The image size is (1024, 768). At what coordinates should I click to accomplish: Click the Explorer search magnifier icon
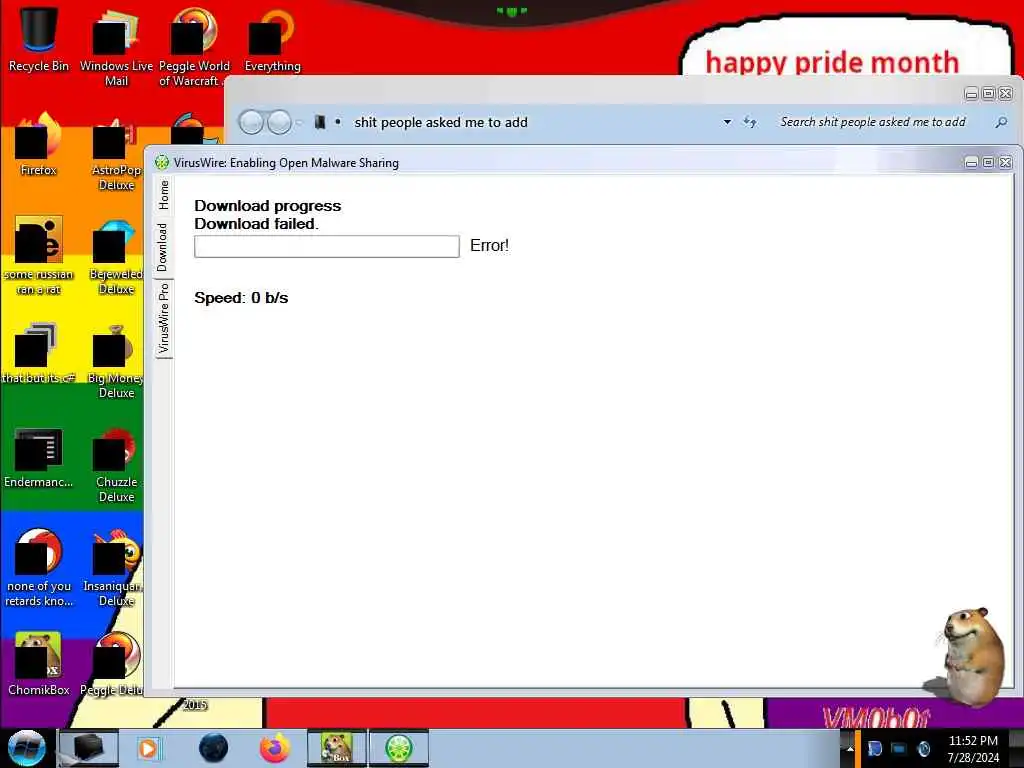pyautogui.click(x=1000, y=122)
